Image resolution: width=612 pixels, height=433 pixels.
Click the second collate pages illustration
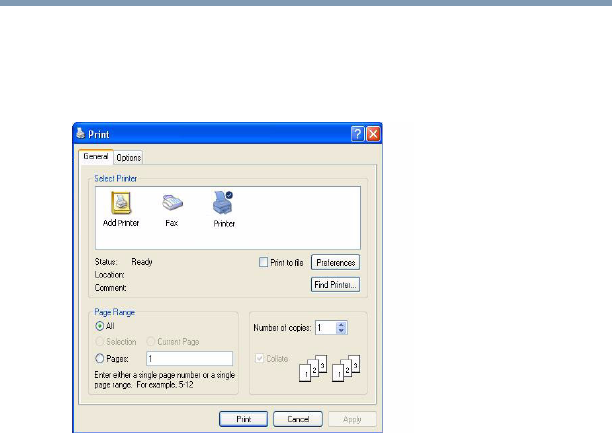346,368
